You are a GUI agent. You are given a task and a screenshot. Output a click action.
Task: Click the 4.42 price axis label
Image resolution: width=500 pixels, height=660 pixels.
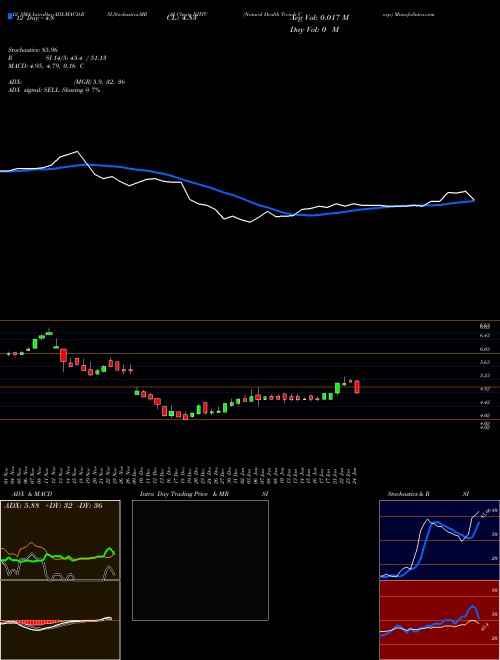point(485,402)
